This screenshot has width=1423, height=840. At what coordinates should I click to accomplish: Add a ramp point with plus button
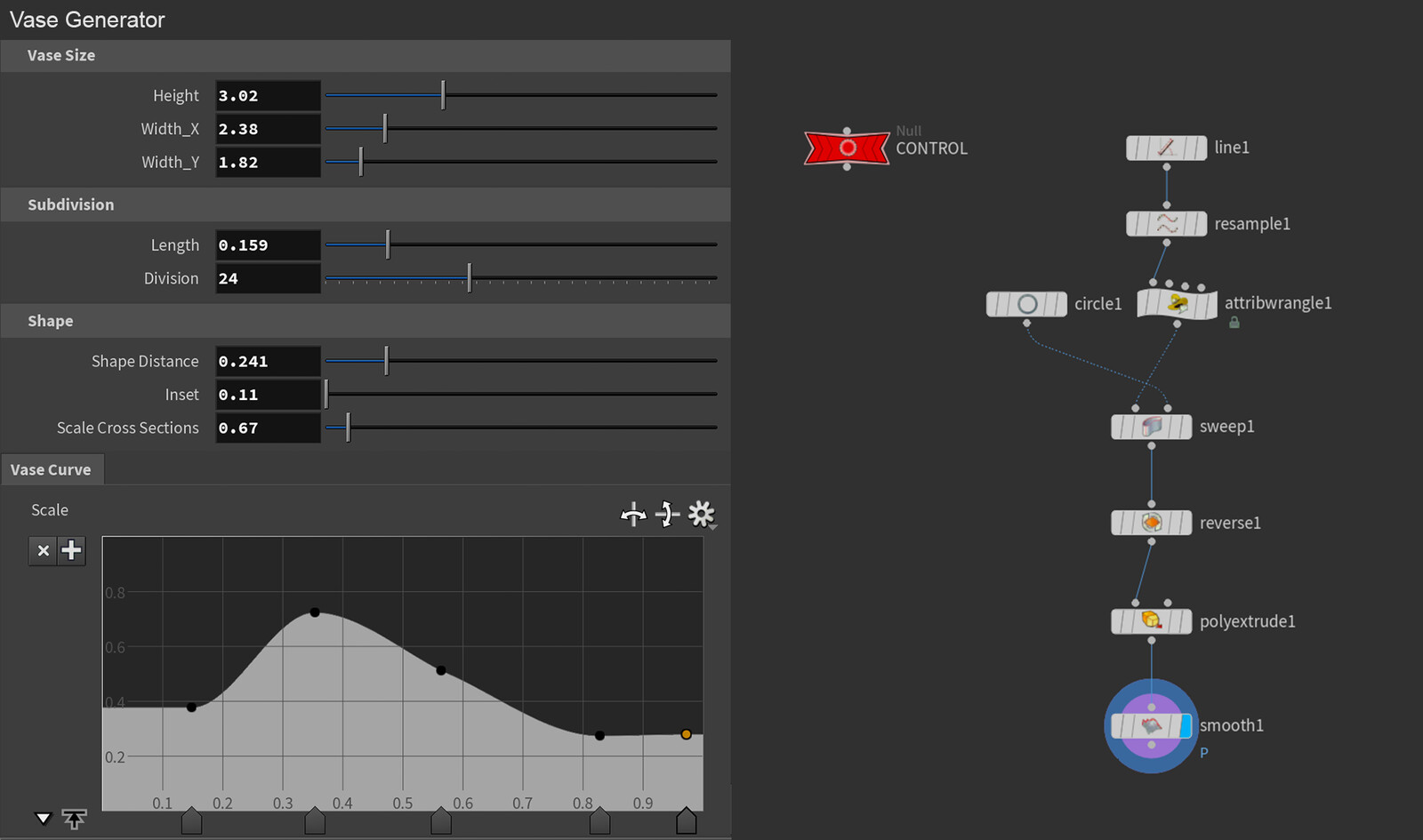pyautogui.click(x=72, y=551)
